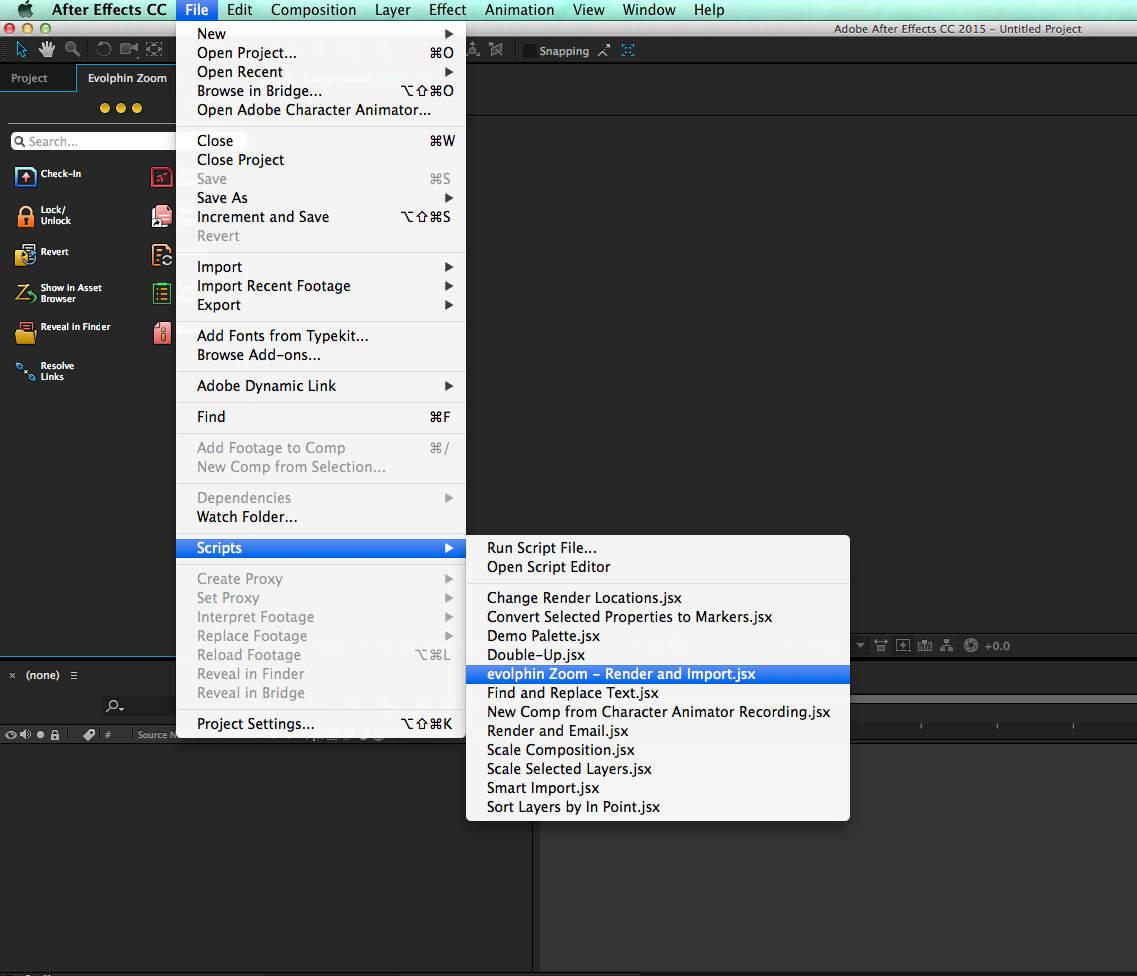Click the lock switch column header in timeline
The image size is (1137, 976).
click(x=54, y=735)
